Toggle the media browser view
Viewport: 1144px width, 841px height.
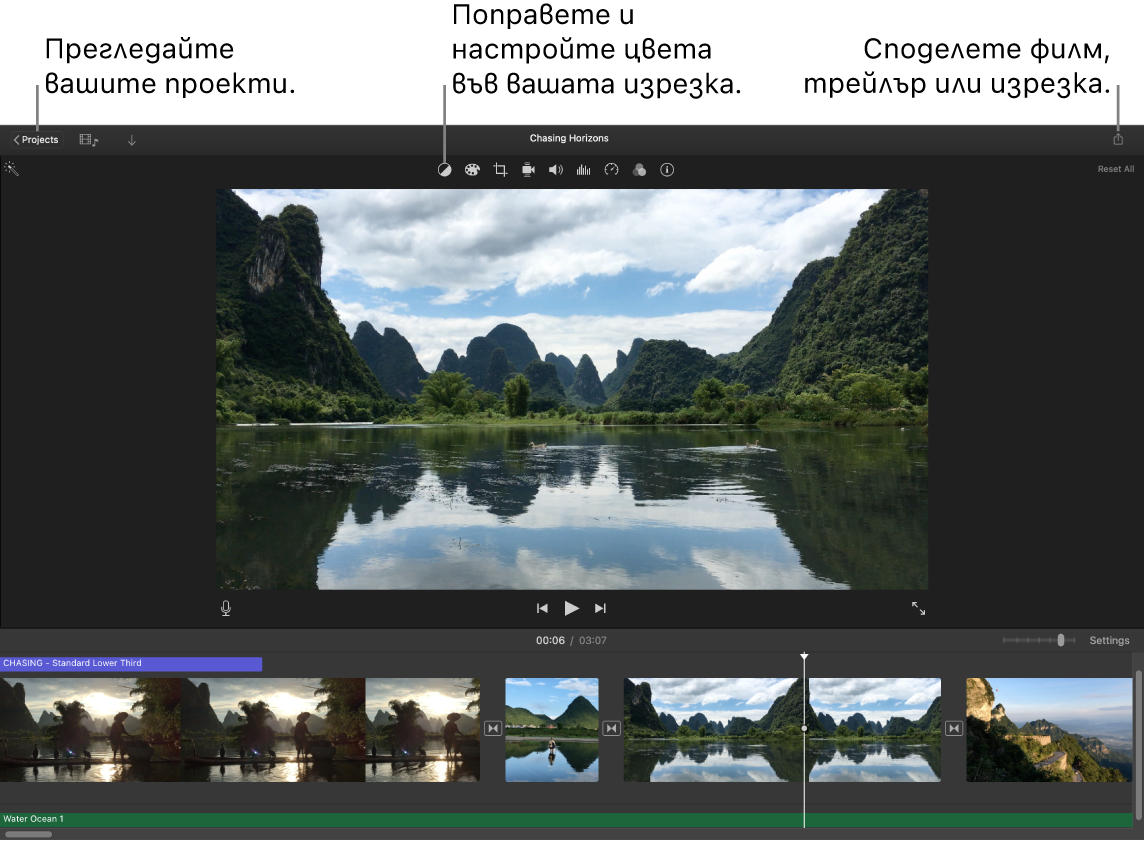[x=88, y=139]
